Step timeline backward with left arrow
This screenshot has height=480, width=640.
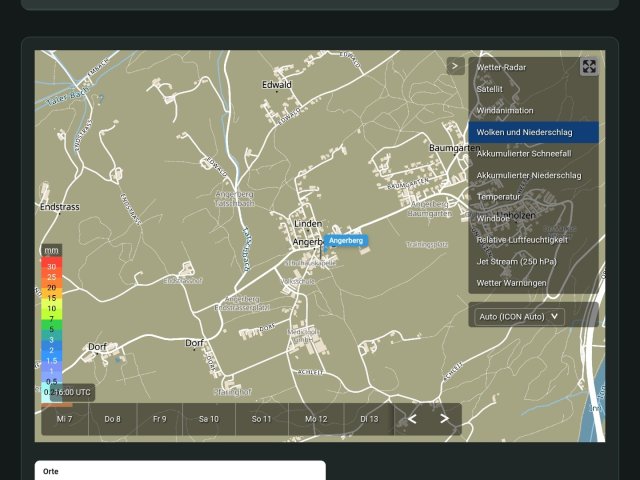(412, 419)
